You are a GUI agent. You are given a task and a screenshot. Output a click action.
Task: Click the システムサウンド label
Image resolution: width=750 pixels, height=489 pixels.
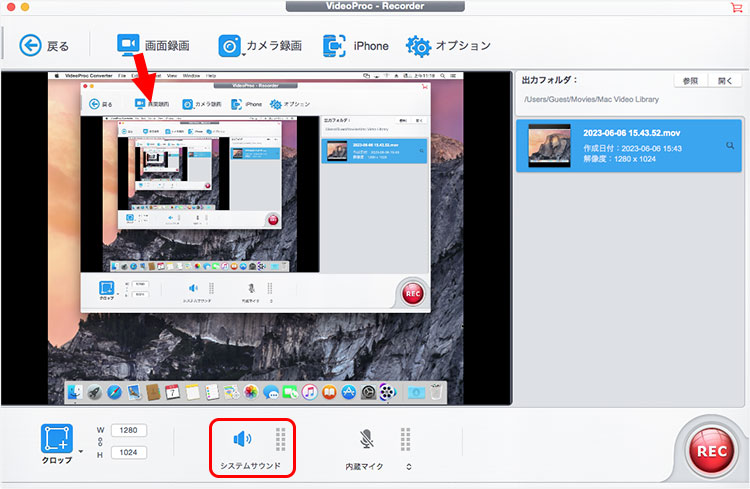tap(250, 466)
